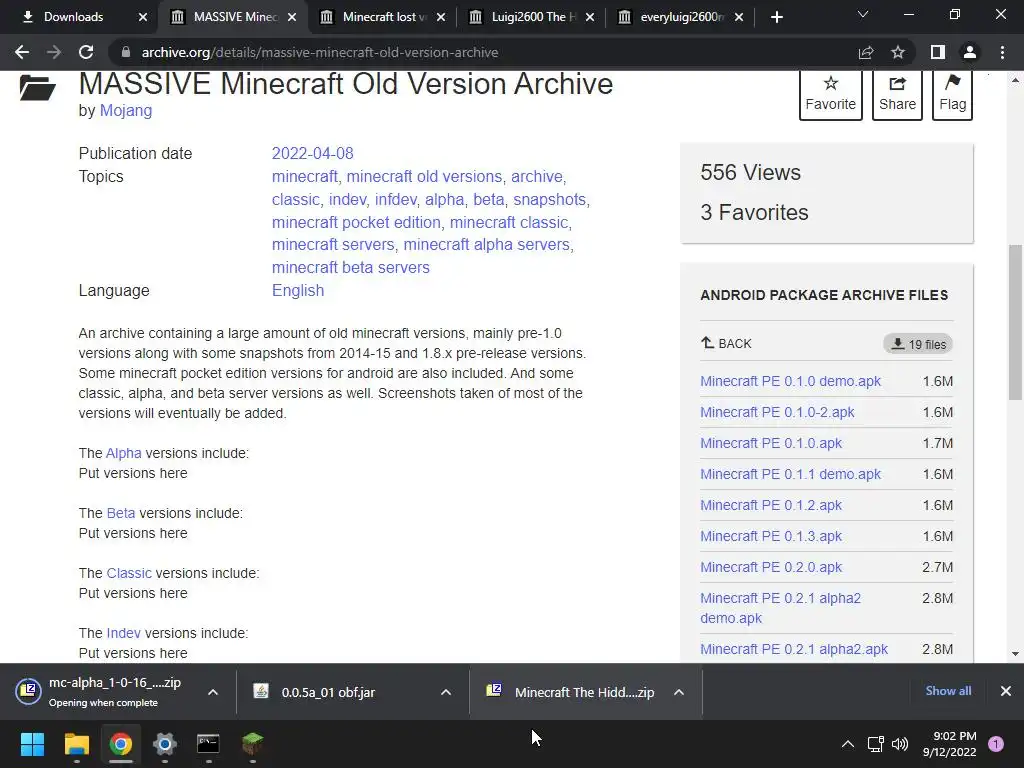
Task: Expand options for Minecraft The Hidd zip download
Action: 679,692
